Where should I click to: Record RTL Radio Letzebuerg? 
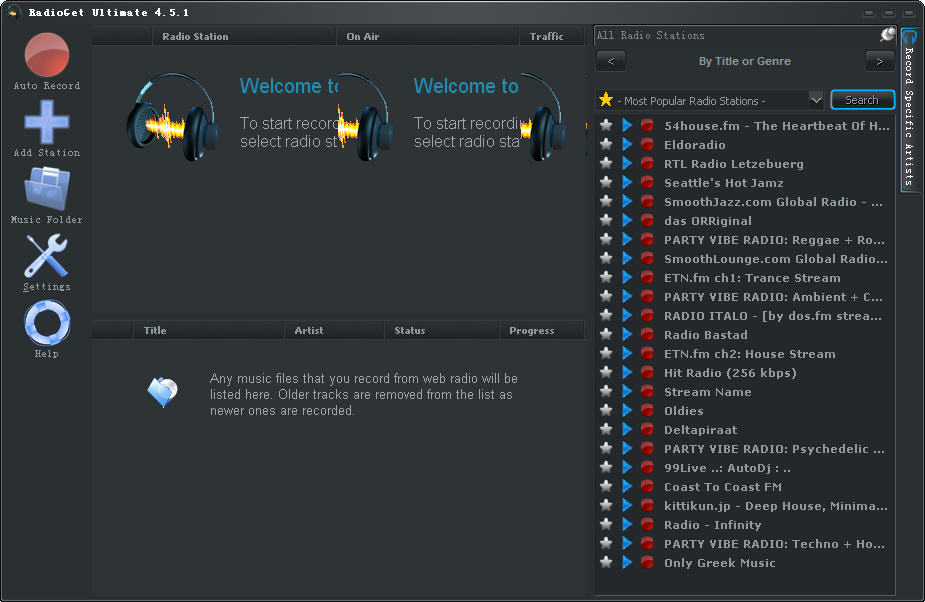click(x=647, y=163)
